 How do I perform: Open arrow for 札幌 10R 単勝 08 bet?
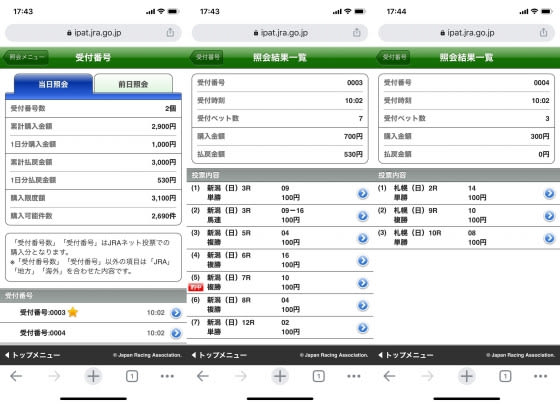[x=549, y=238]
